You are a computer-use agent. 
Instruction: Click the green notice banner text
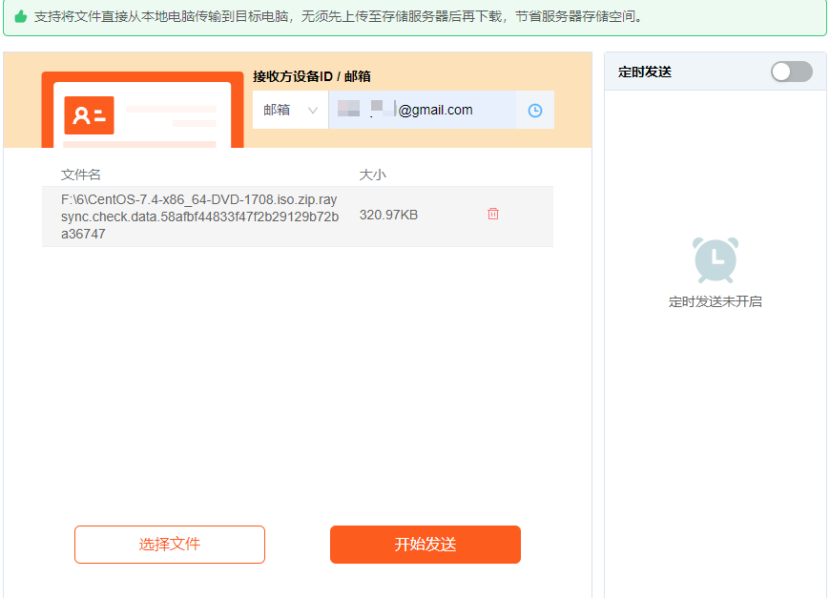point(340,17)
